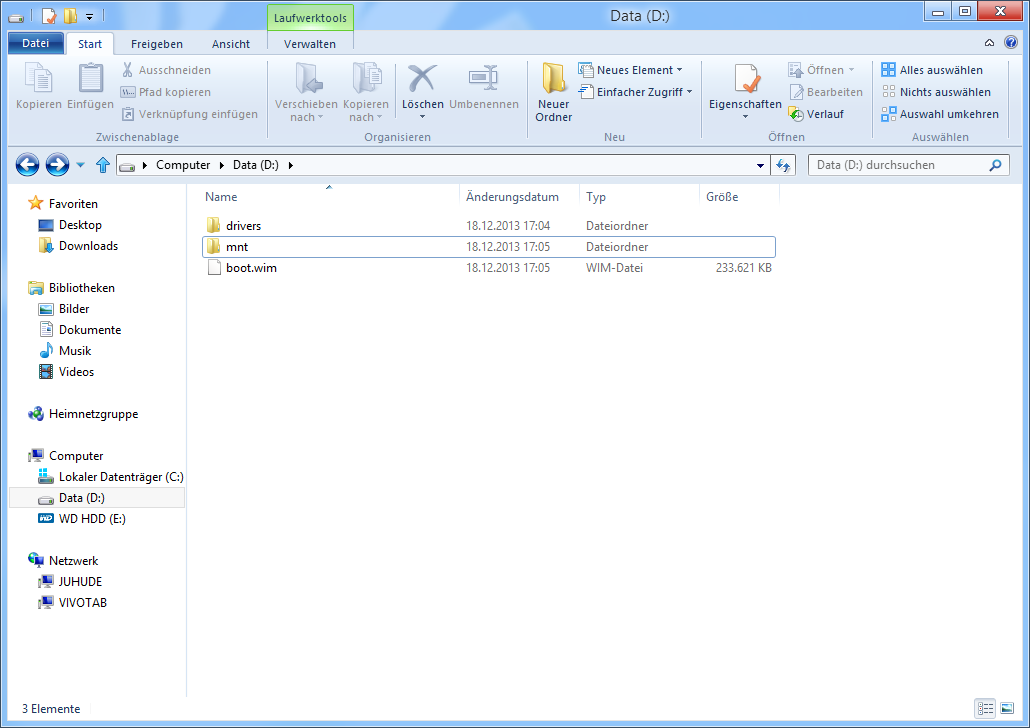The width and height of the screenshot is (1030, 728).
Task: Open the Datei menu tab
Action: (35, 43)
